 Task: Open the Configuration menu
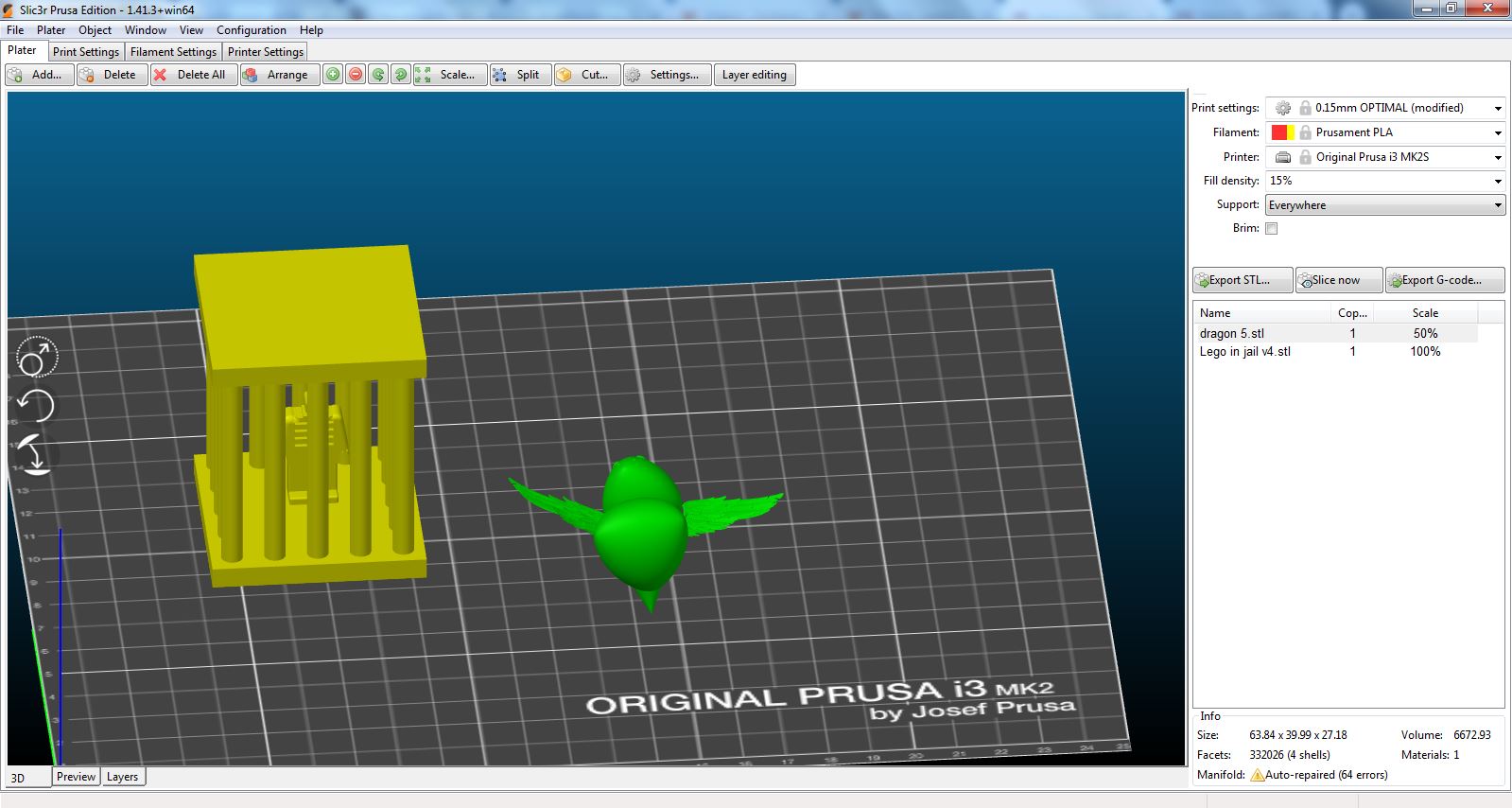(x=251, y=30)
